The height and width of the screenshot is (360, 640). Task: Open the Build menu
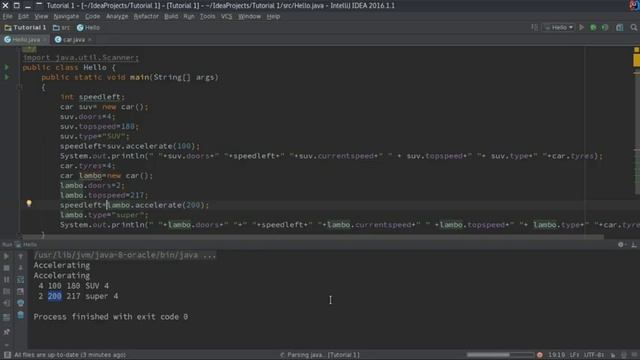click(171, 16)
